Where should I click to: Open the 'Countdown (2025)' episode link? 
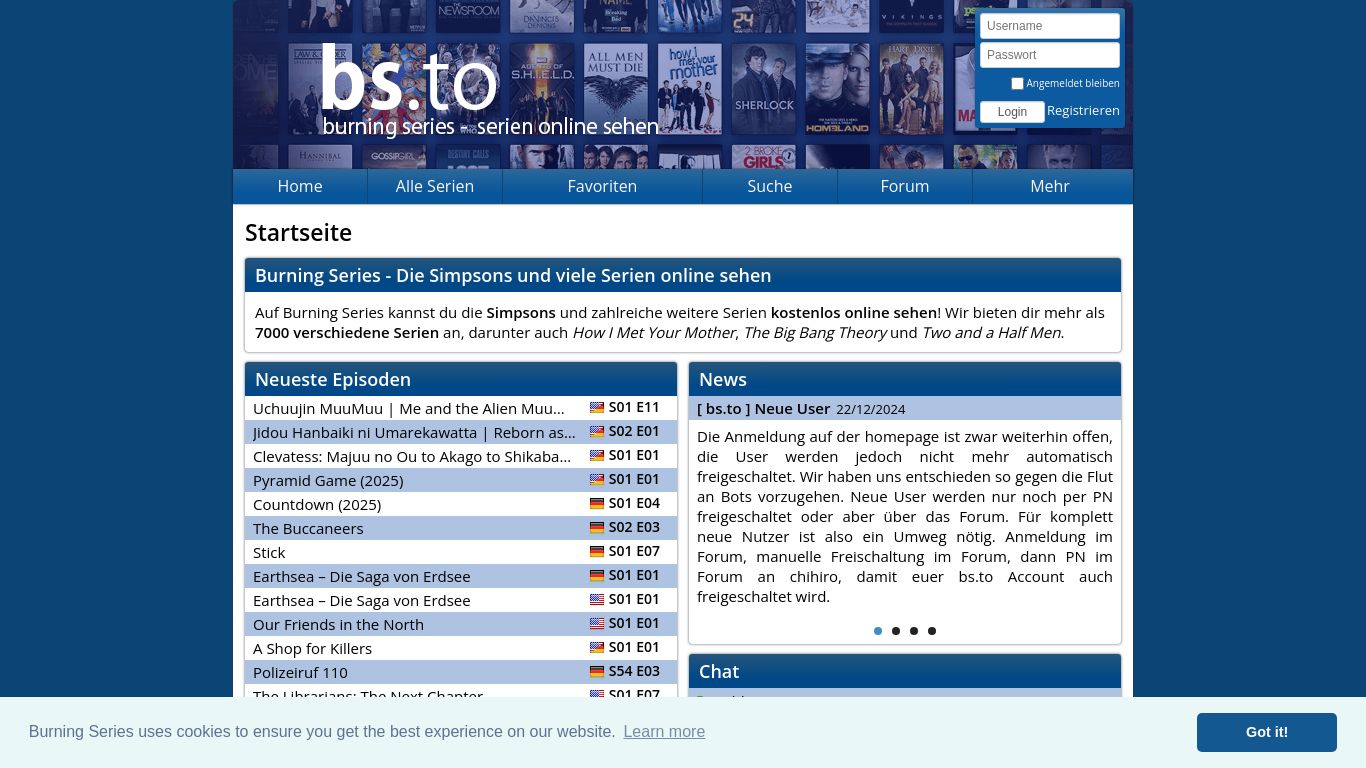pos(317,504)
